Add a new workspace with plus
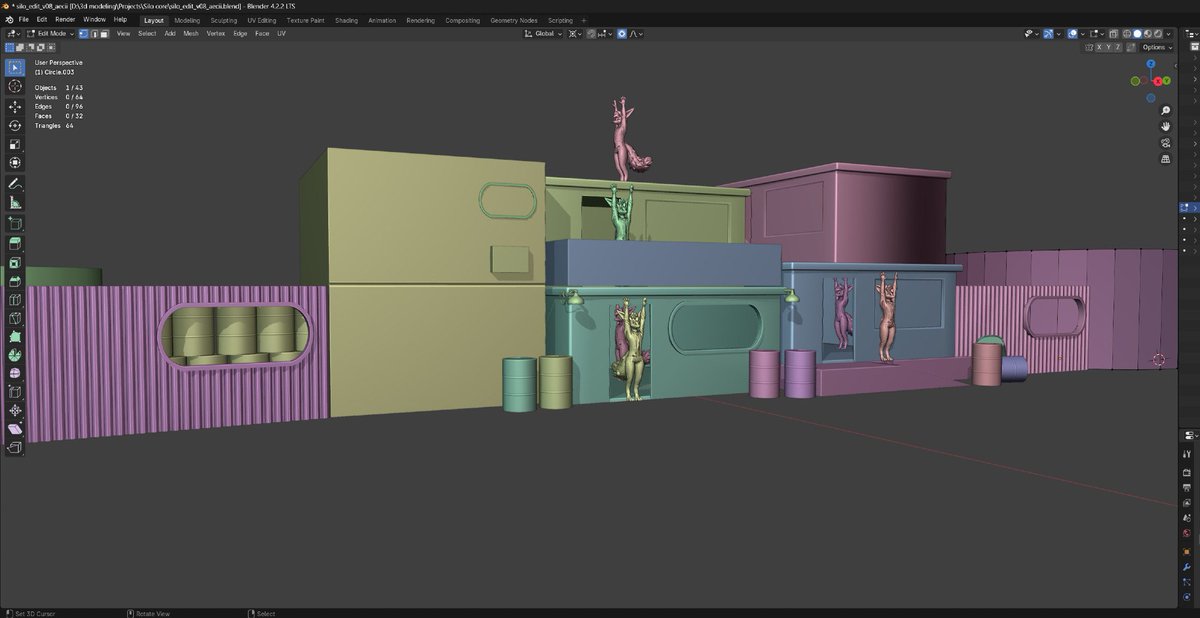Image resolution: width=1200 pixels, height=618 pixels. tap(584, 20)
